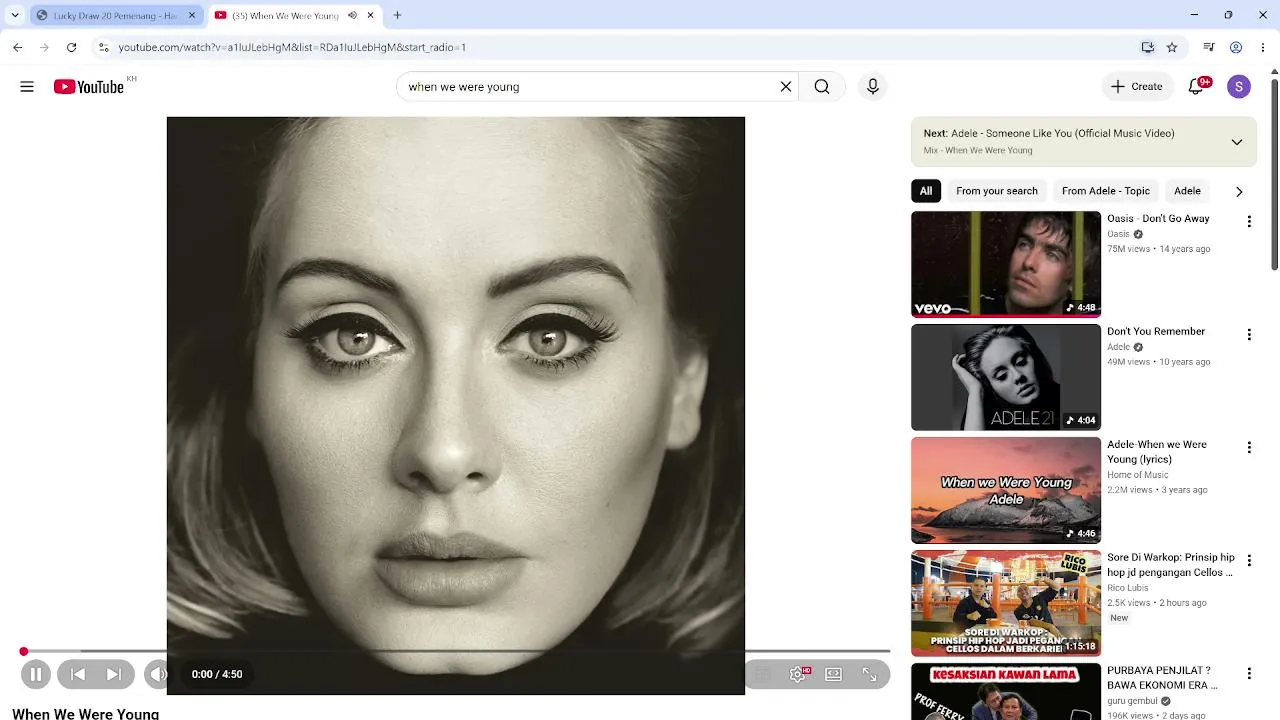1280x720 pixels.
Task: Open the YouTube guide hamburger menu
Action: click(27, 87)
